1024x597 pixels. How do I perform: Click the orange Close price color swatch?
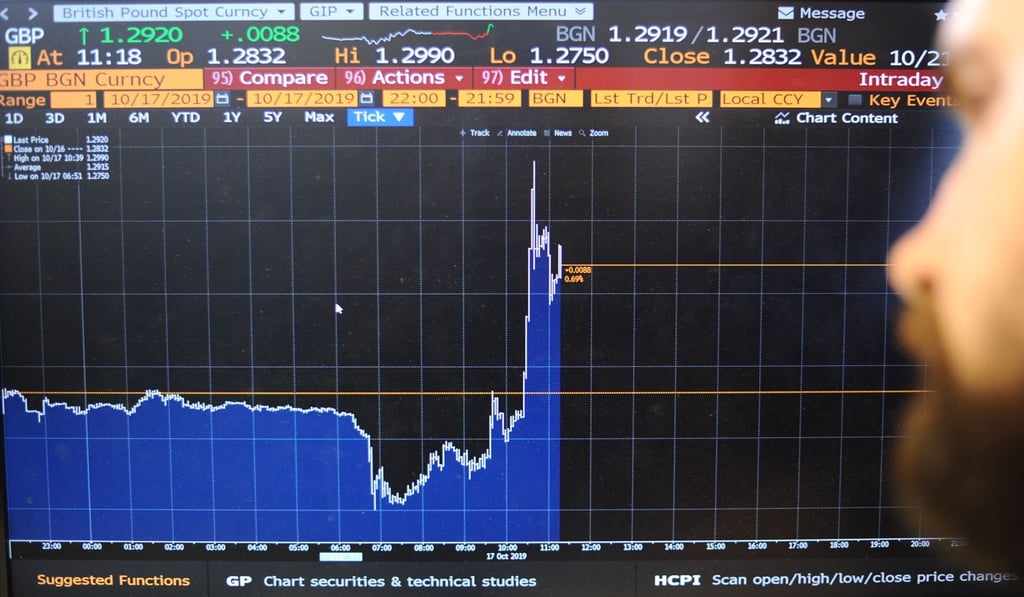(9, 148)
